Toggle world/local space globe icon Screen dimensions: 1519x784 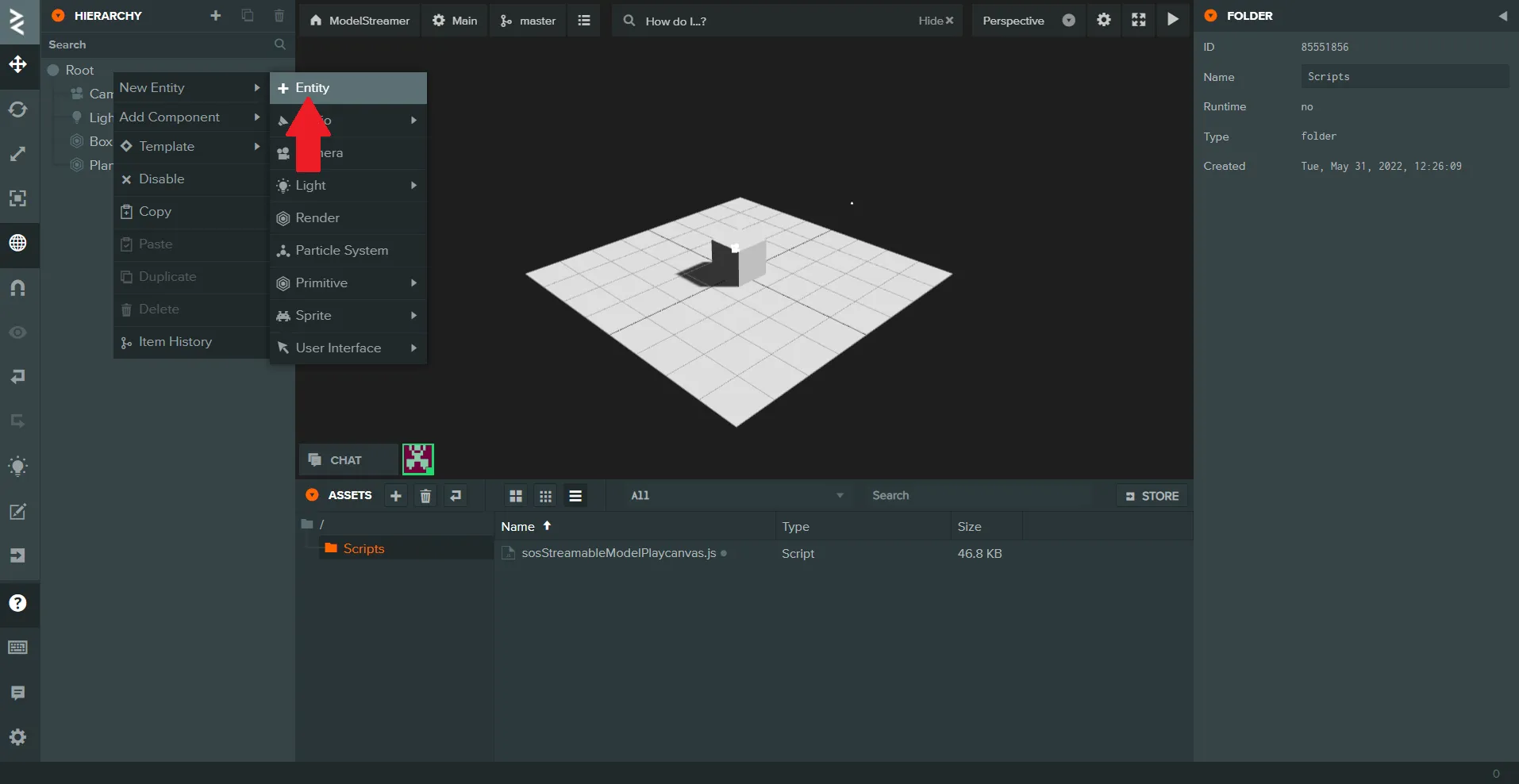click(x=17, y=243)
